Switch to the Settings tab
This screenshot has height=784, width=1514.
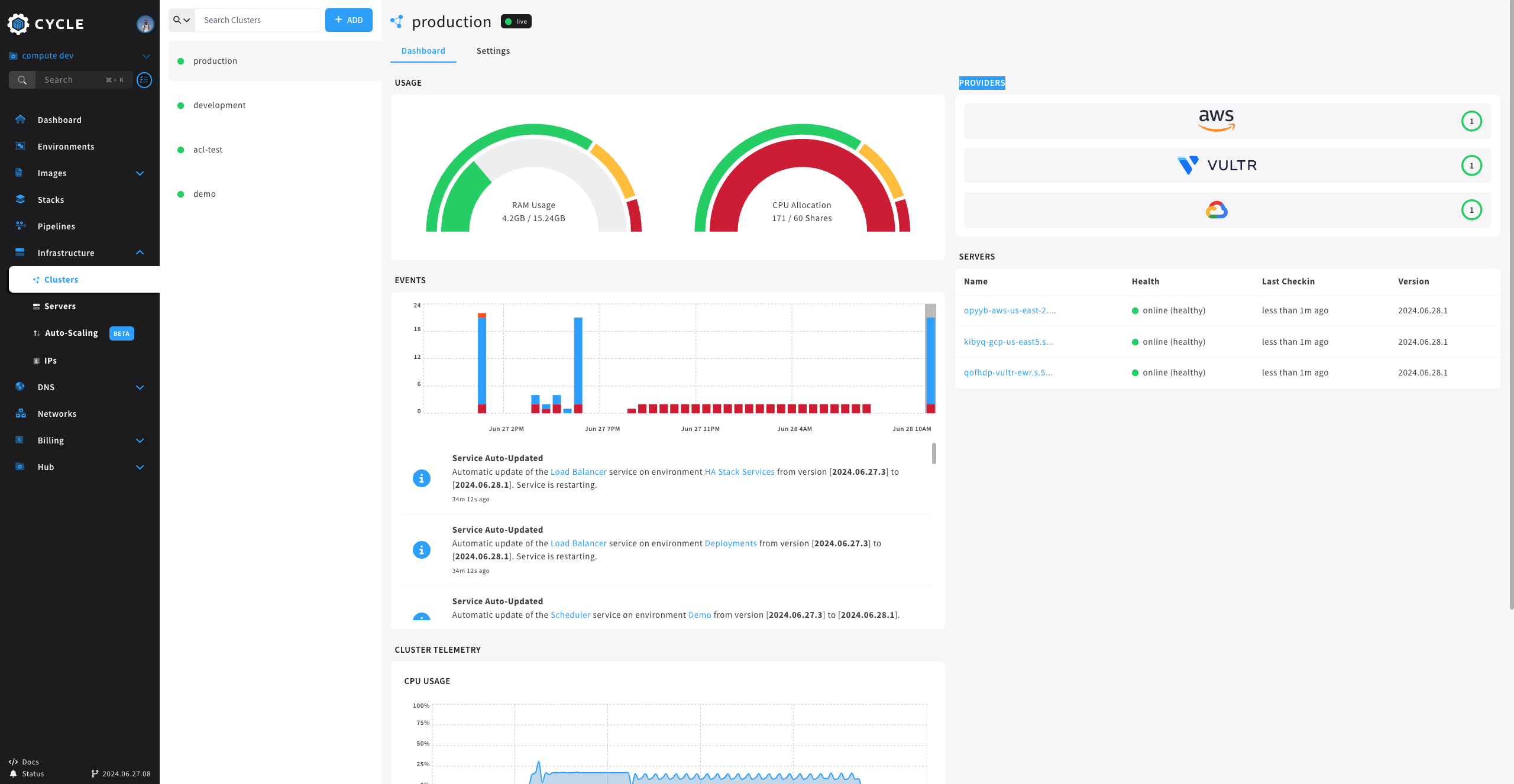(493, 51)
